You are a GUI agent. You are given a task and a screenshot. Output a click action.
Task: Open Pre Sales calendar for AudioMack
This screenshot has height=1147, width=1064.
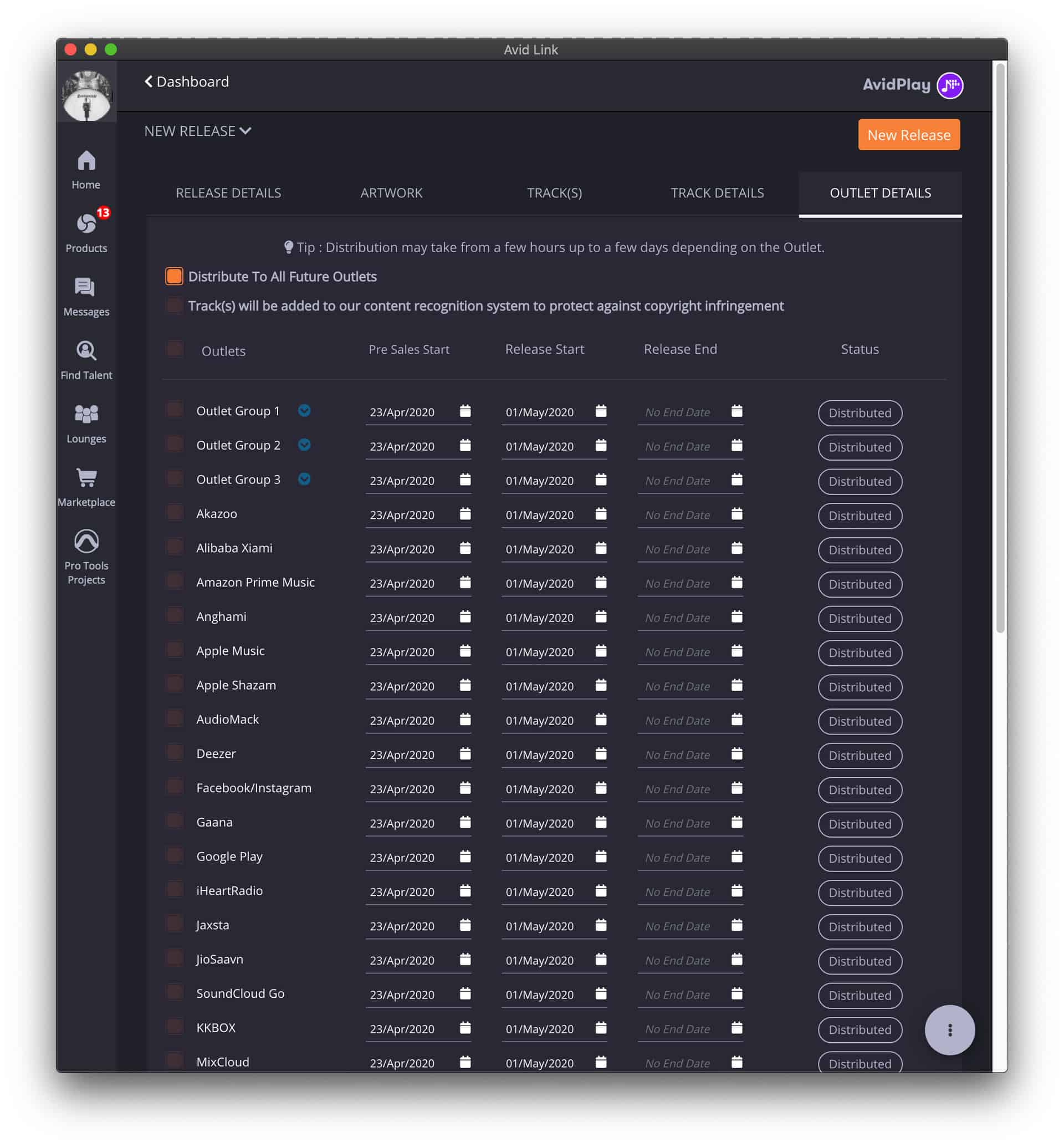point(465,720)
